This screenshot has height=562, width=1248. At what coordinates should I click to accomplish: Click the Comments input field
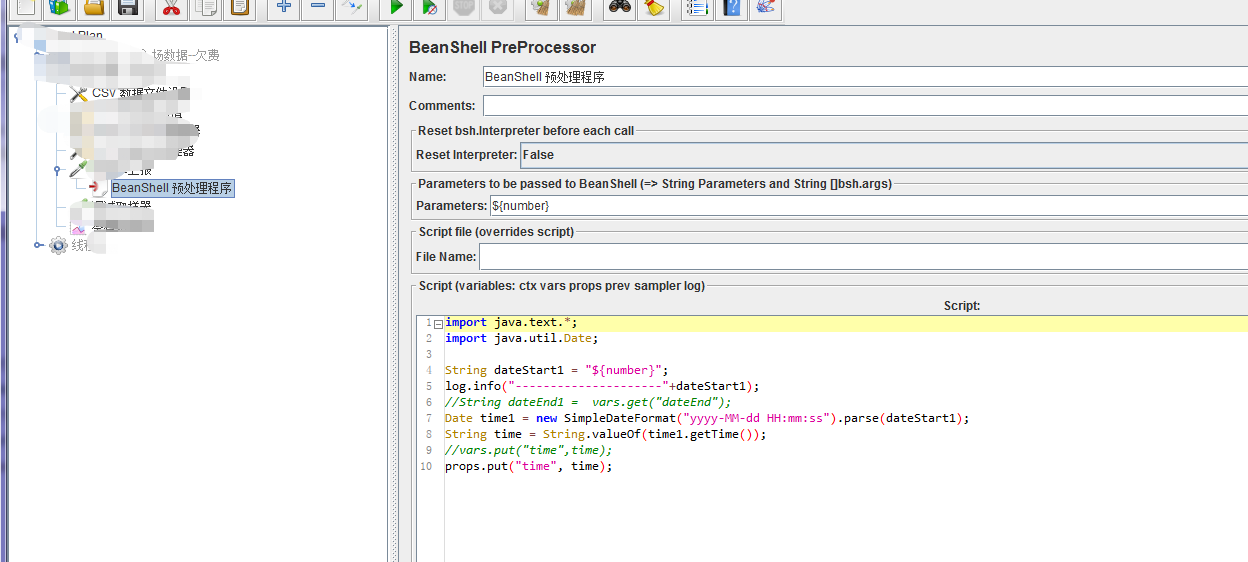tap(865, 105)
